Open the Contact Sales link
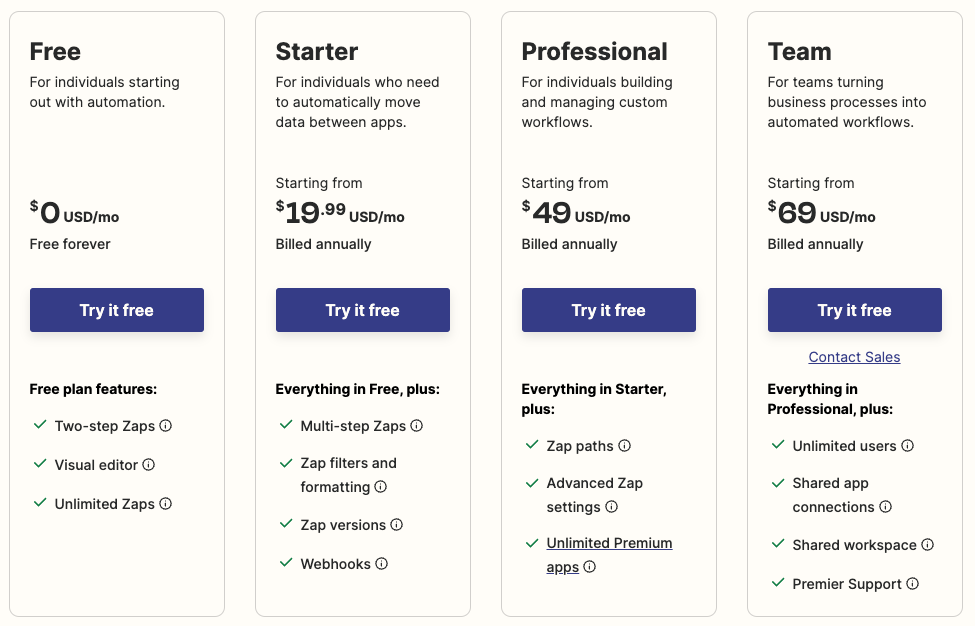 tap(855, 357)
